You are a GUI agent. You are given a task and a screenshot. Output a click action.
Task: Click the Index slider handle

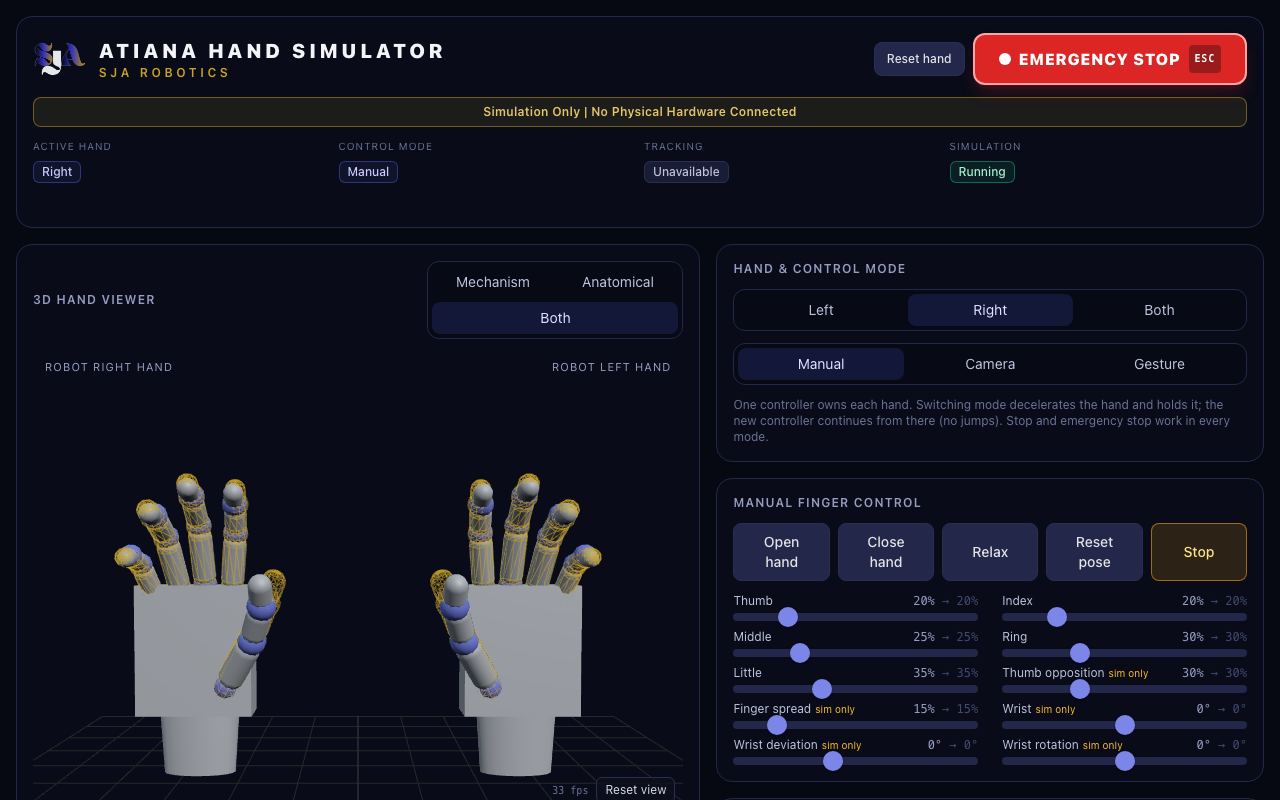(x=1057, y=617)
